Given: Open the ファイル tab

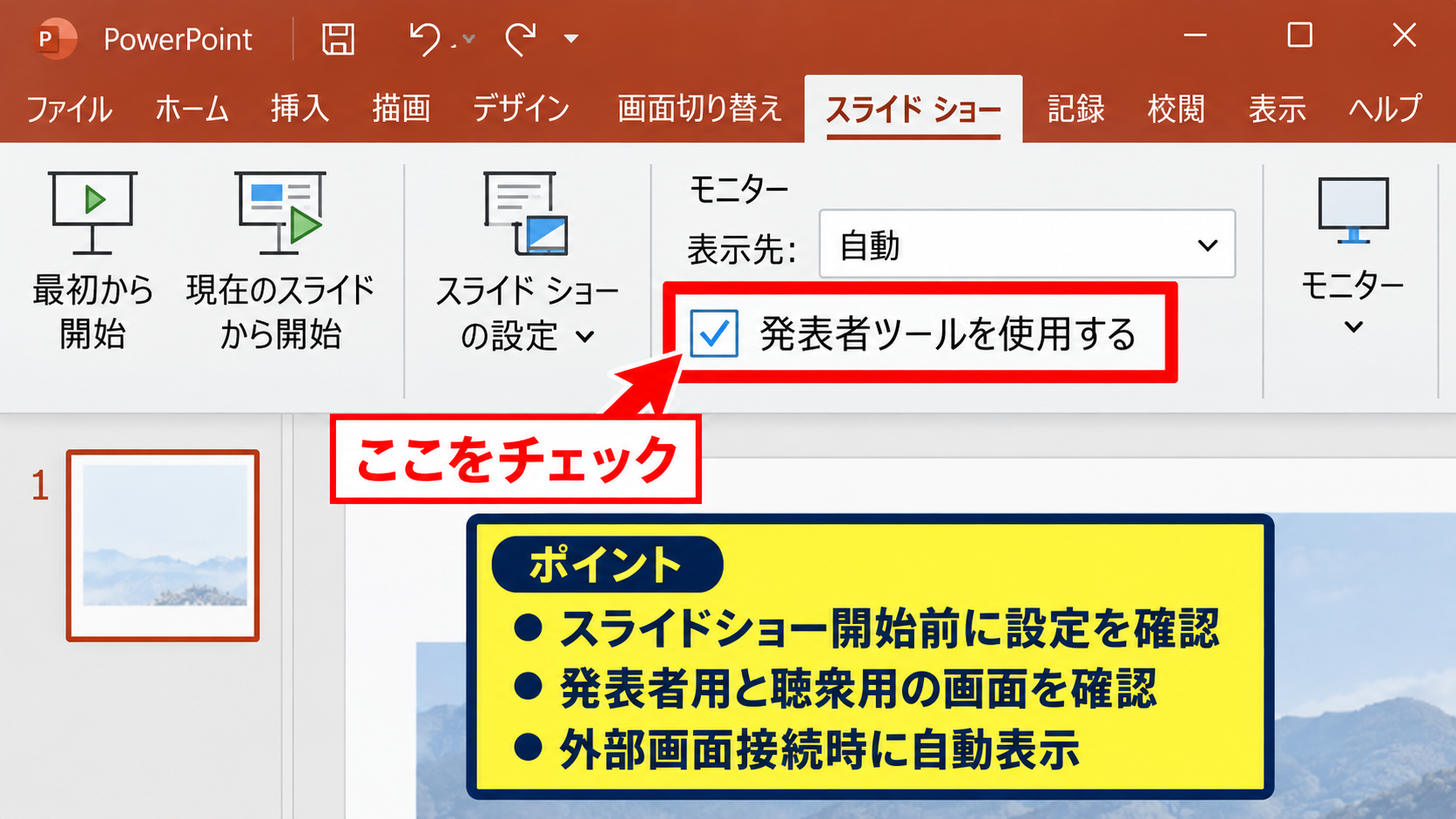Looking at the screenshot, I should point(69,109).
